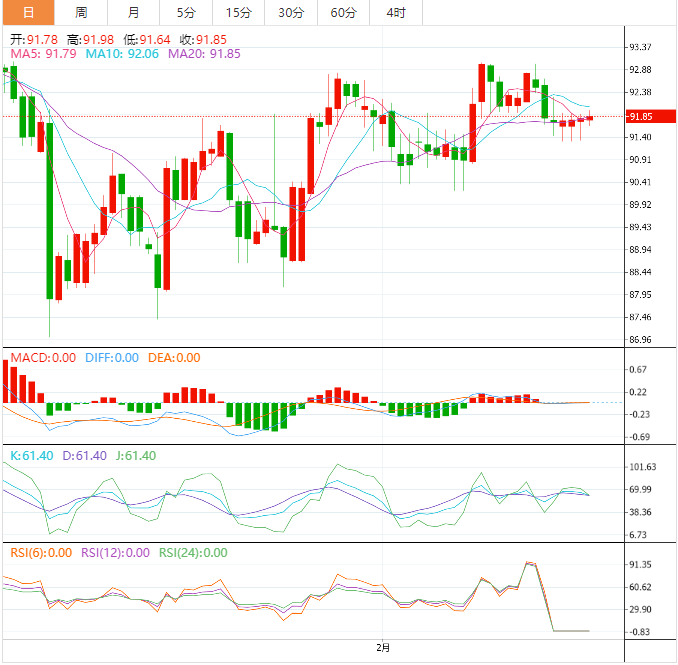
Task: Click the K:61.40 KDJ label
Action: click(32, 456)
